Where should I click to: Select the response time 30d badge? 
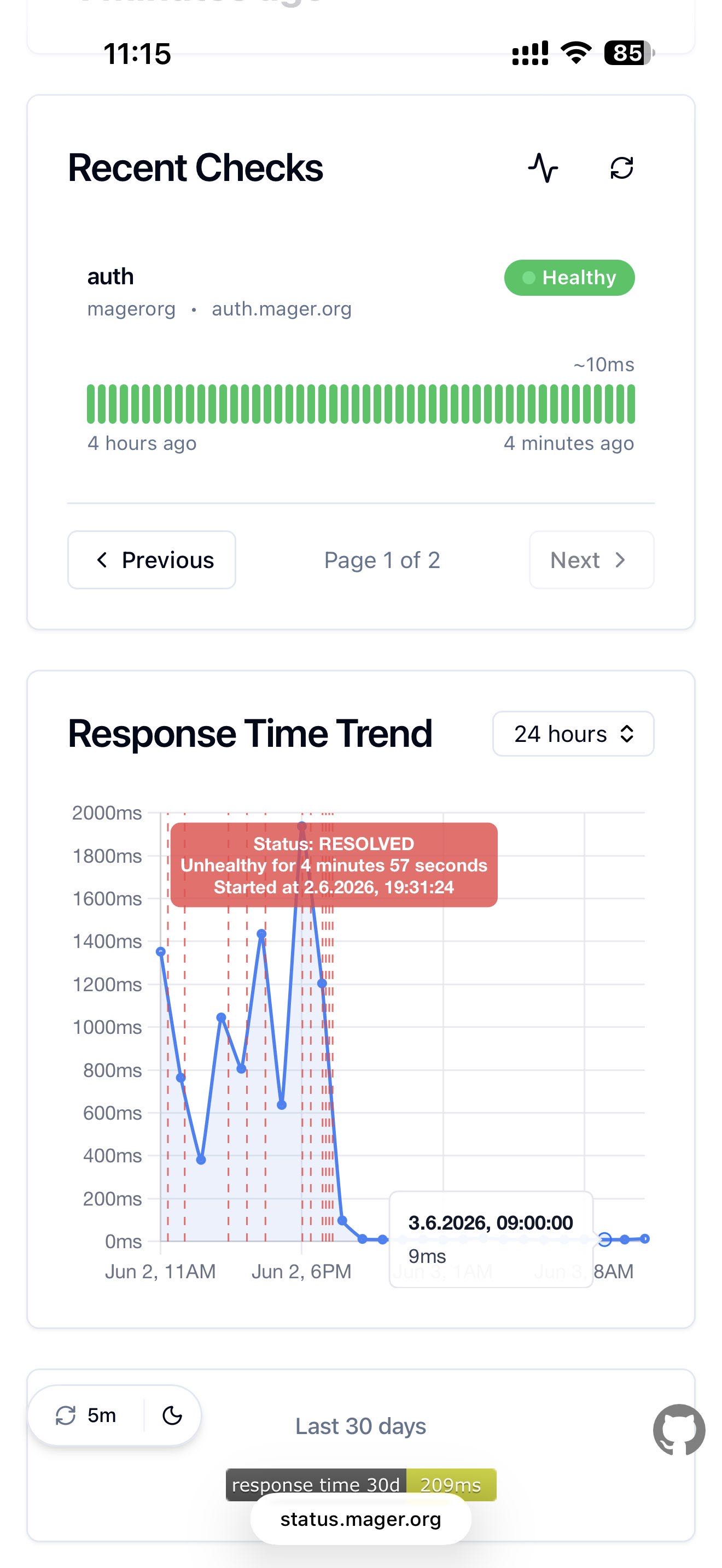click(x=361, y=1484)
